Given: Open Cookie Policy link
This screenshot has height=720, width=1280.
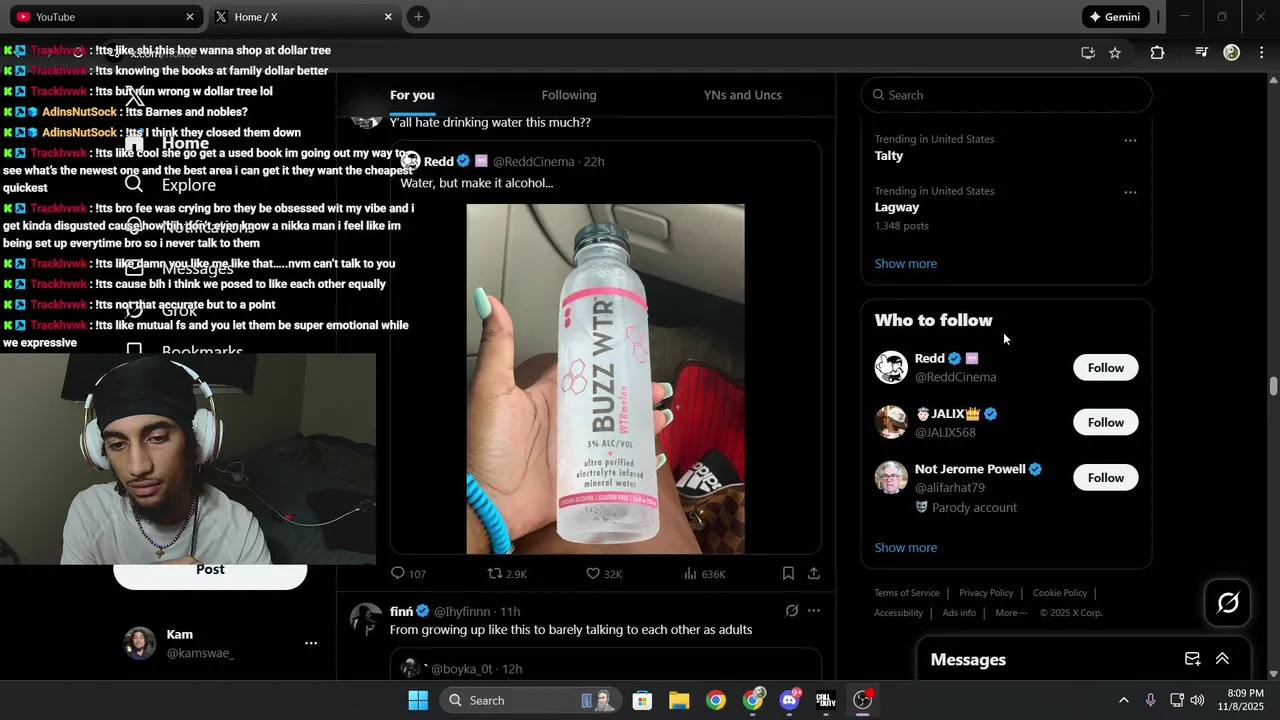Looking at the screenshot, I should (1060, 593).
